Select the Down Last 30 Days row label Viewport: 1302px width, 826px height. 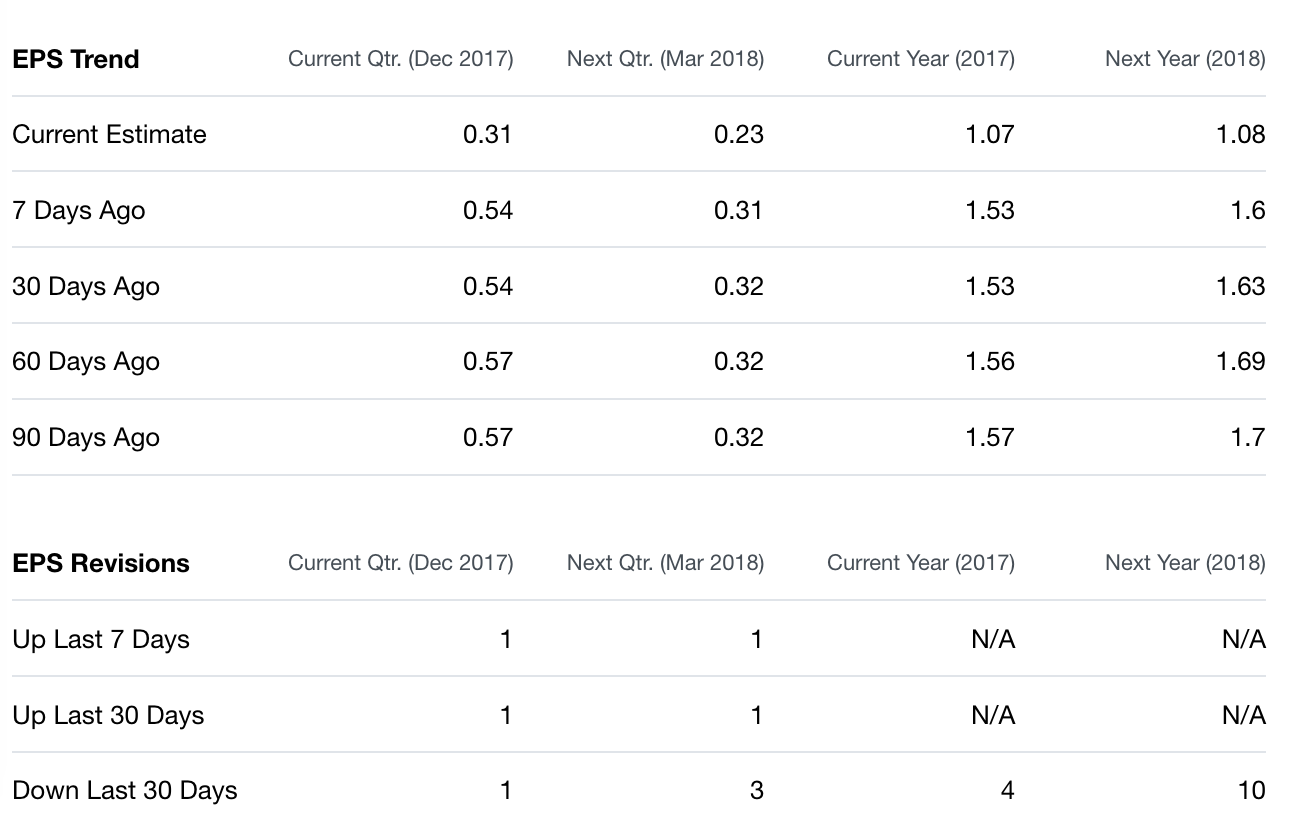click(125, 790)
